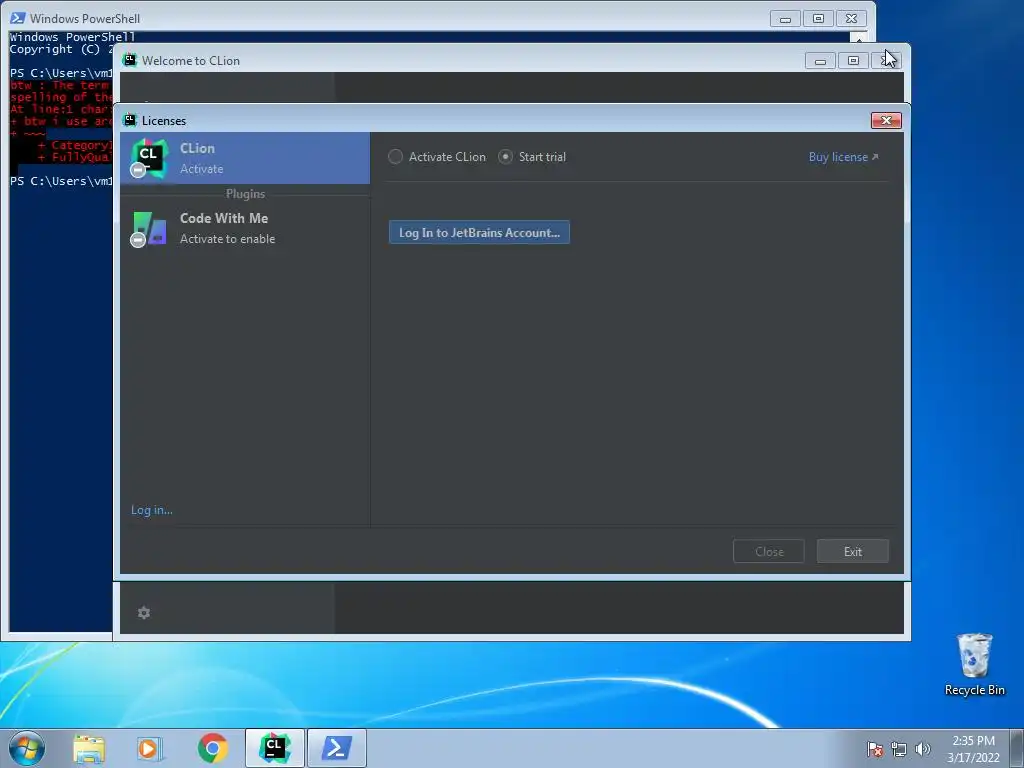The height and width of the screenshot is (768, 1024).
Task: Click the network tray icon
Action: tap(899, 749)
